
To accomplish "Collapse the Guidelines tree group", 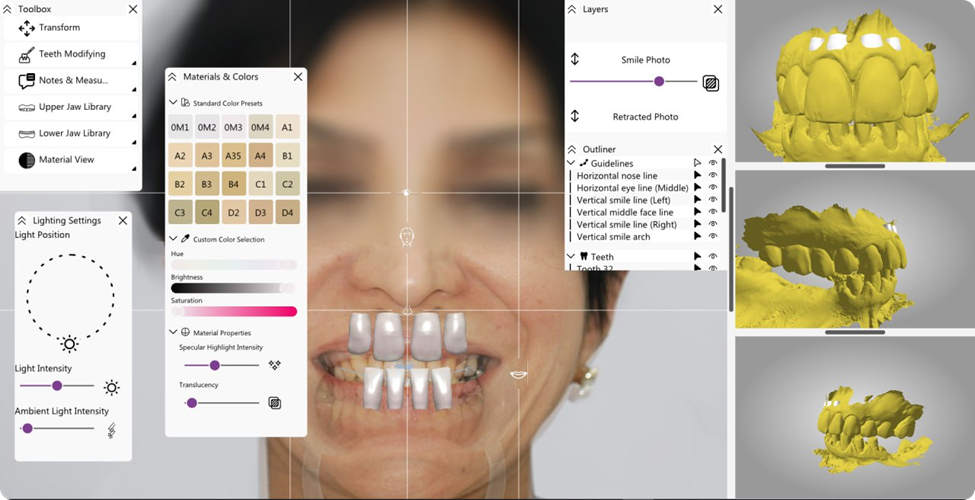I will coord(571,163).
